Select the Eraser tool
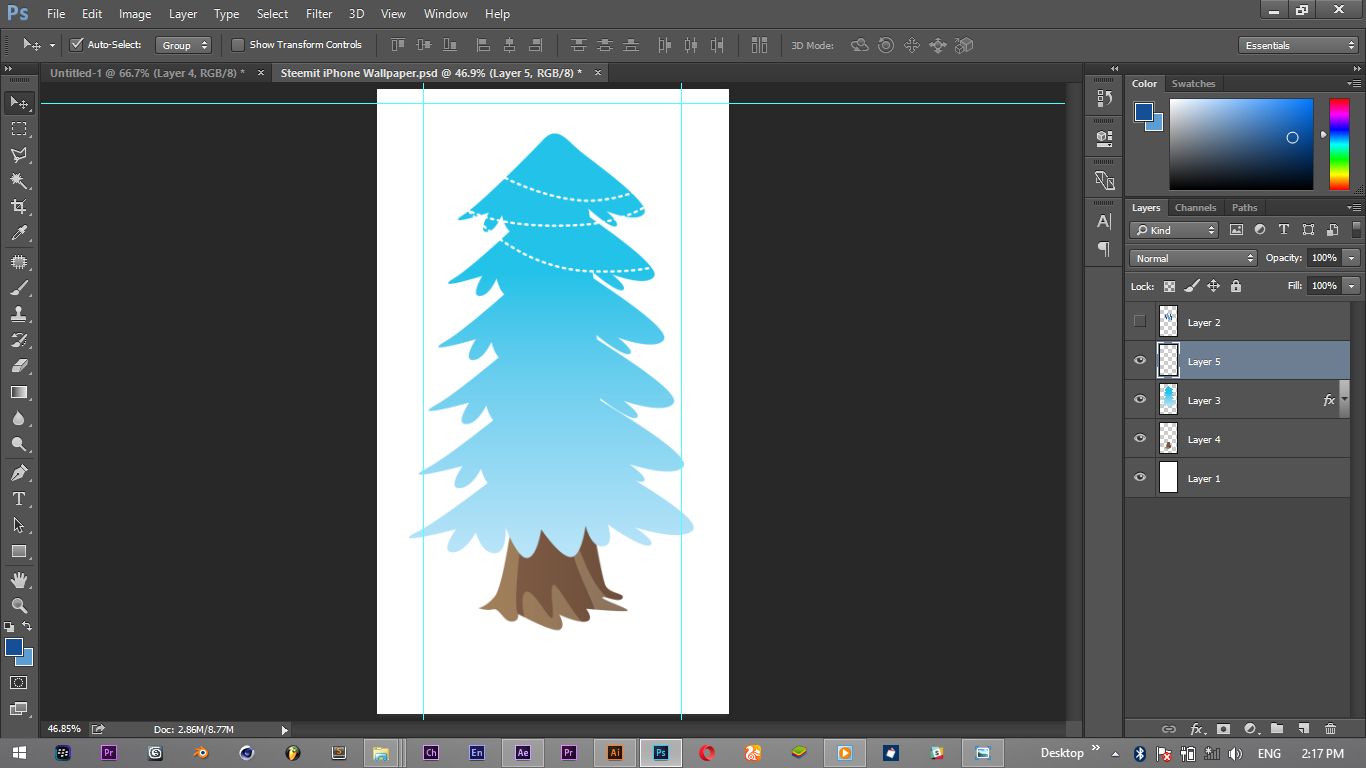1366x768 pixels. pyautogui.click(x=19, y=366)
